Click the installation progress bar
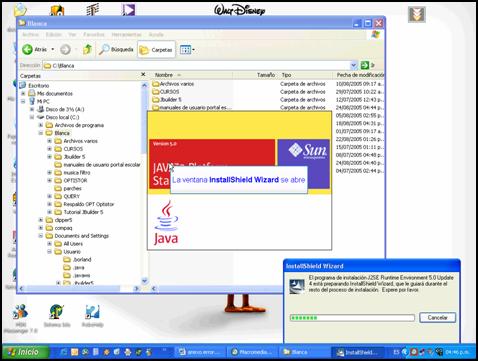 coord(352,318)
